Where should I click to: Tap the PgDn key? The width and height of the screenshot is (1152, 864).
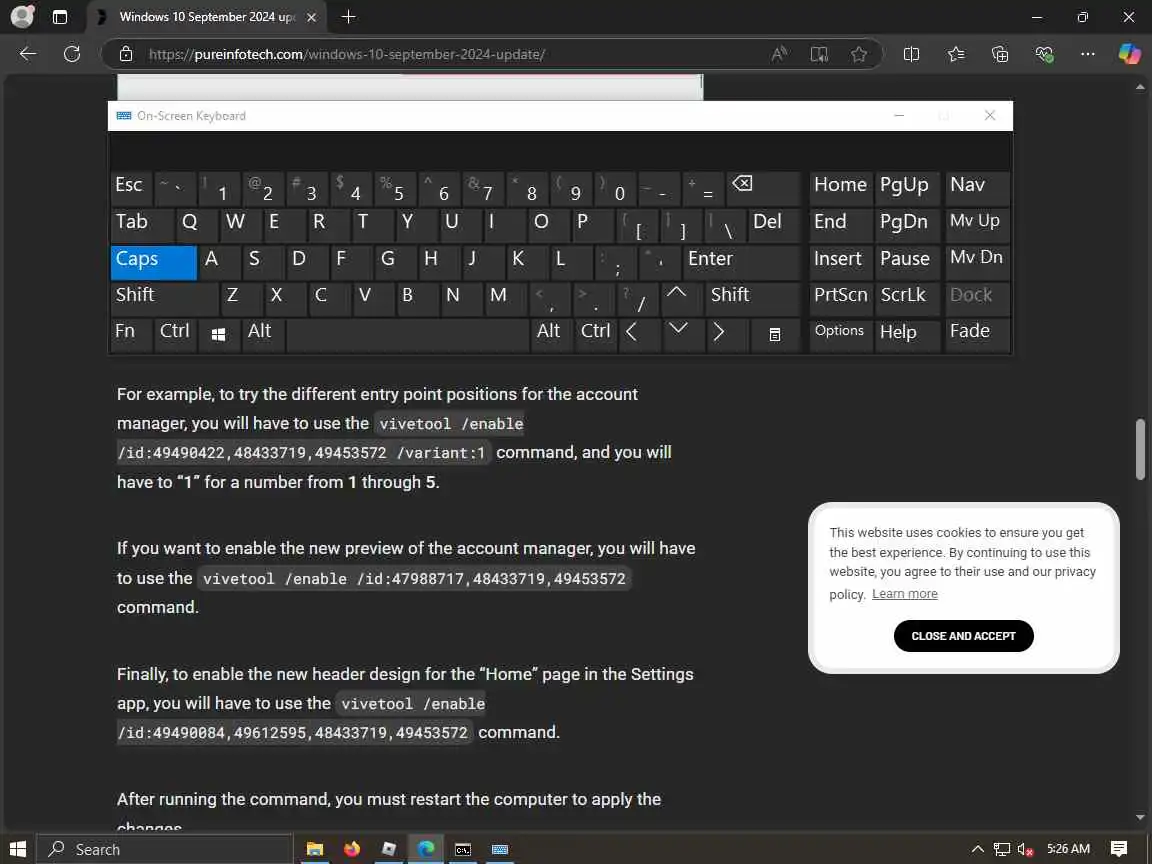907,226
